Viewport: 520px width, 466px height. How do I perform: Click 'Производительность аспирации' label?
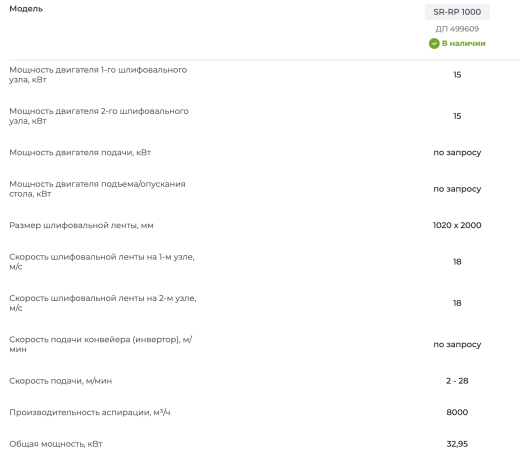[90, 412]
